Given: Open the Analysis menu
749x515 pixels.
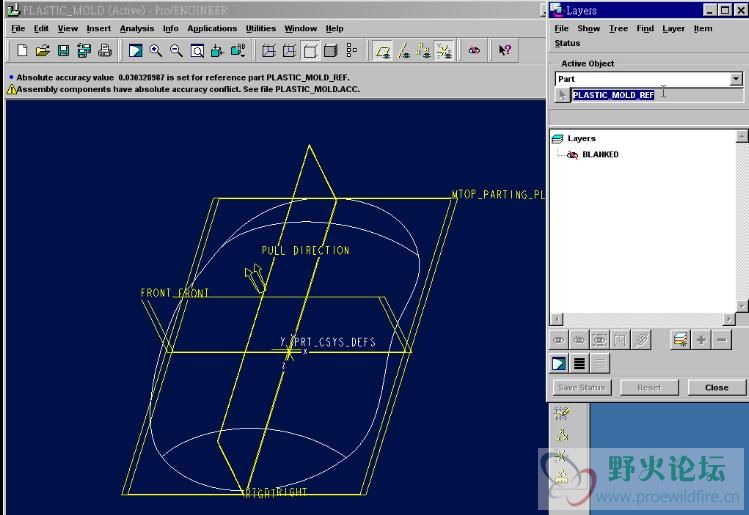Looking at the screenshot, I should [137, 28].
